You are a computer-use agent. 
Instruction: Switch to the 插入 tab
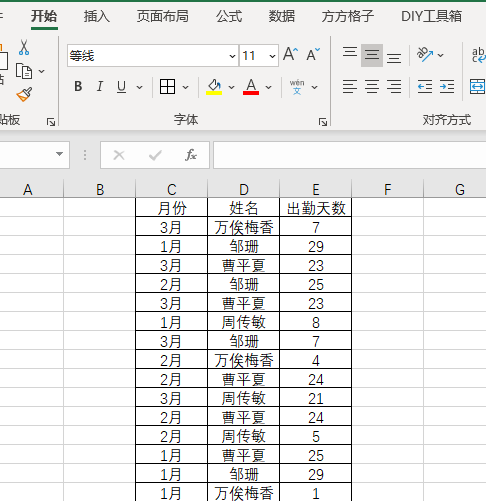(97, 16)
